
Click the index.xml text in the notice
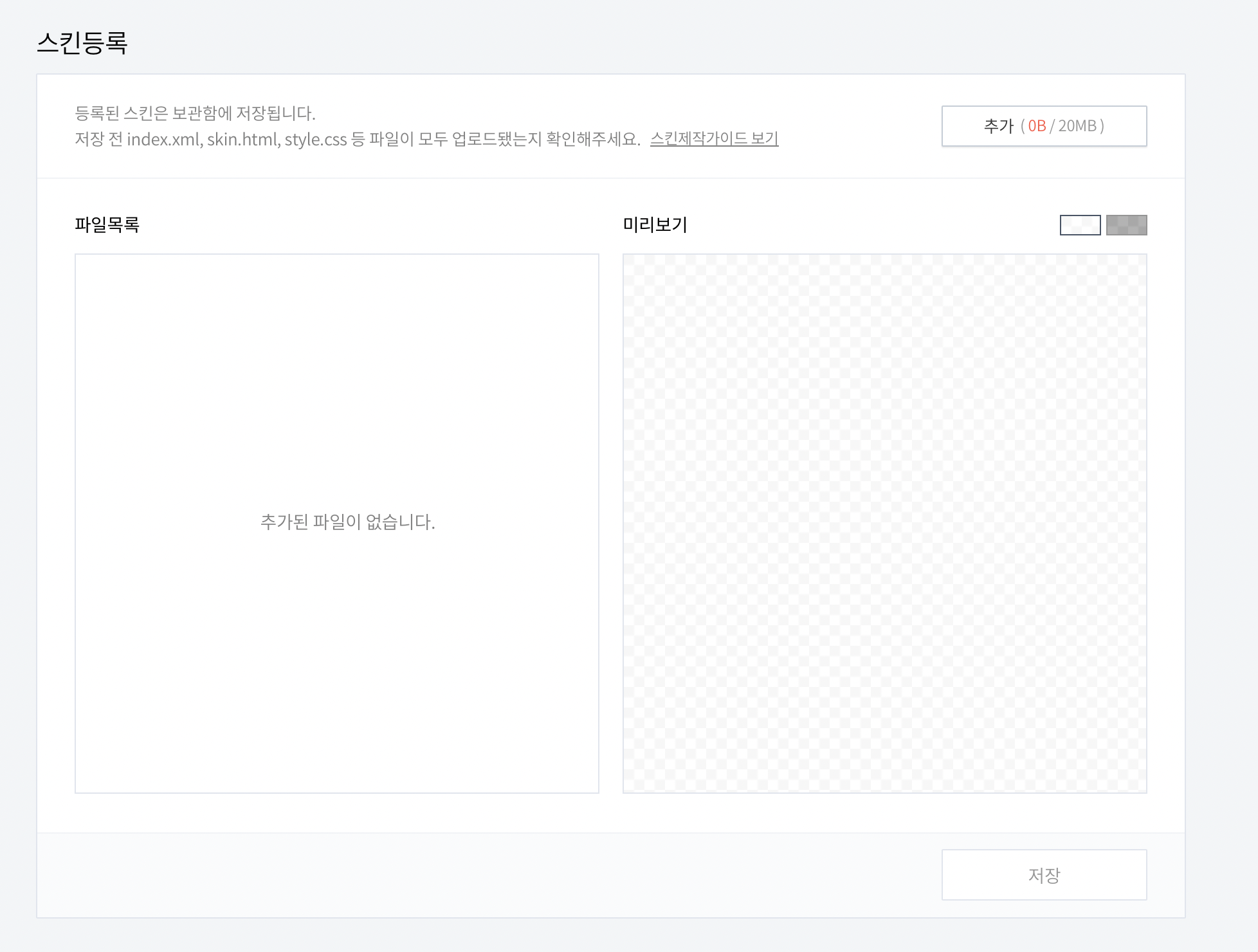165,140
